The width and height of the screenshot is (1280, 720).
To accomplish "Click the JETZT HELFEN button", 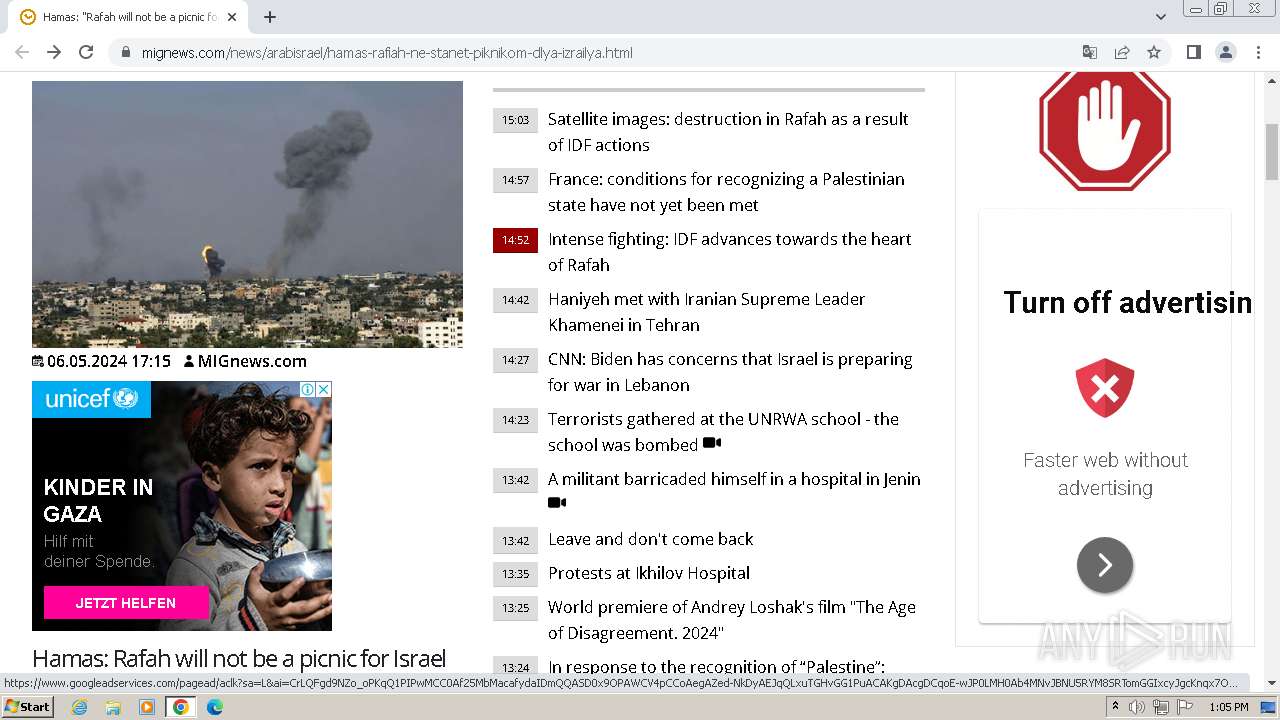I will pos(126,603).
